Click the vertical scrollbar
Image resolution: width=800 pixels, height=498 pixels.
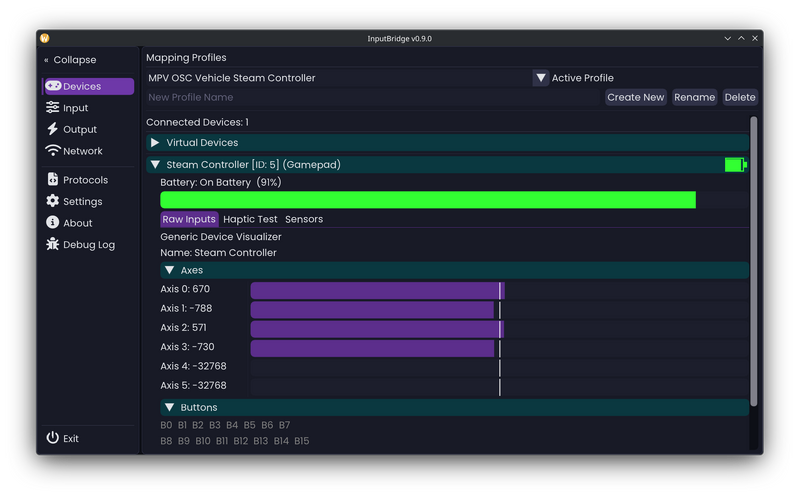(754, 261)
